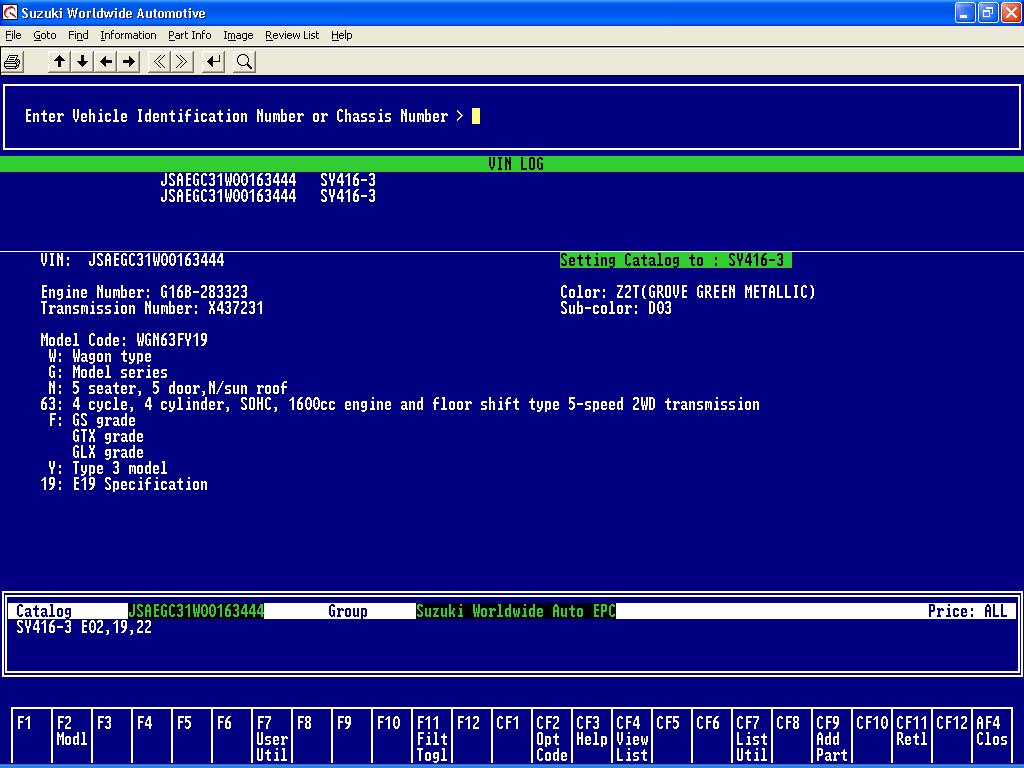Click the Transmission Number: X437231 text
Image resolution: width=1024 pixels, height=768 pixels.
click(152, 308)
